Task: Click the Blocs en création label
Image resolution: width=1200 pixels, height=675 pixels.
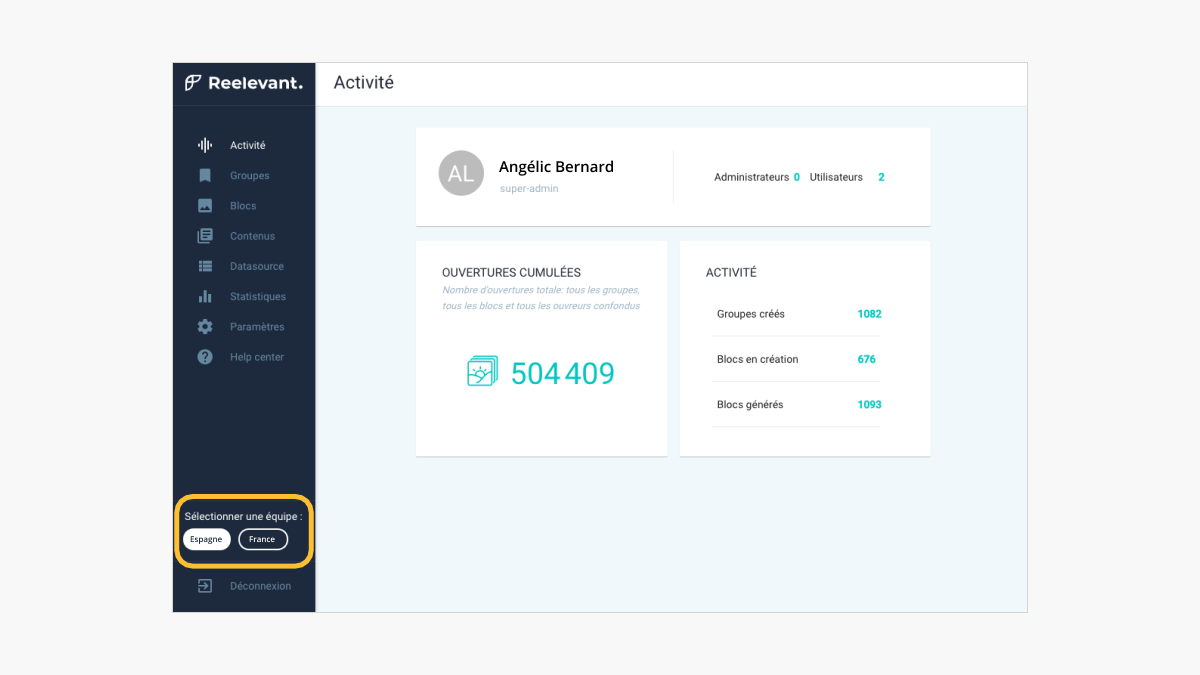Action: point(757,359)
